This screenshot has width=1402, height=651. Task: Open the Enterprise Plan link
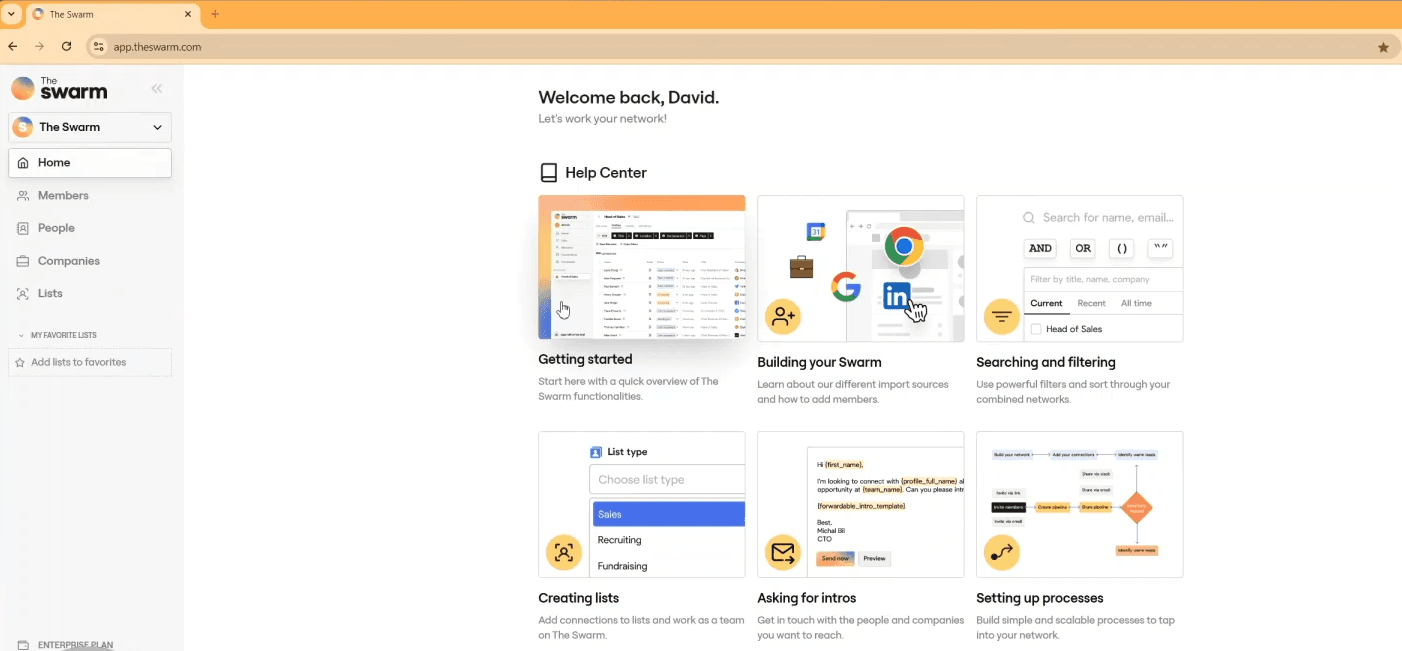75,645
